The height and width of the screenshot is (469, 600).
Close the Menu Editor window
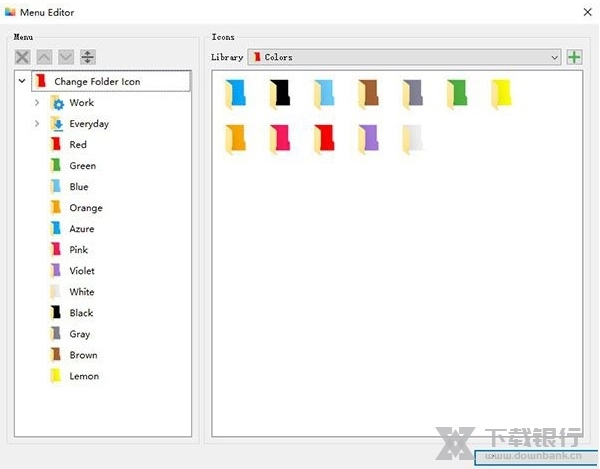coord(584,12)
